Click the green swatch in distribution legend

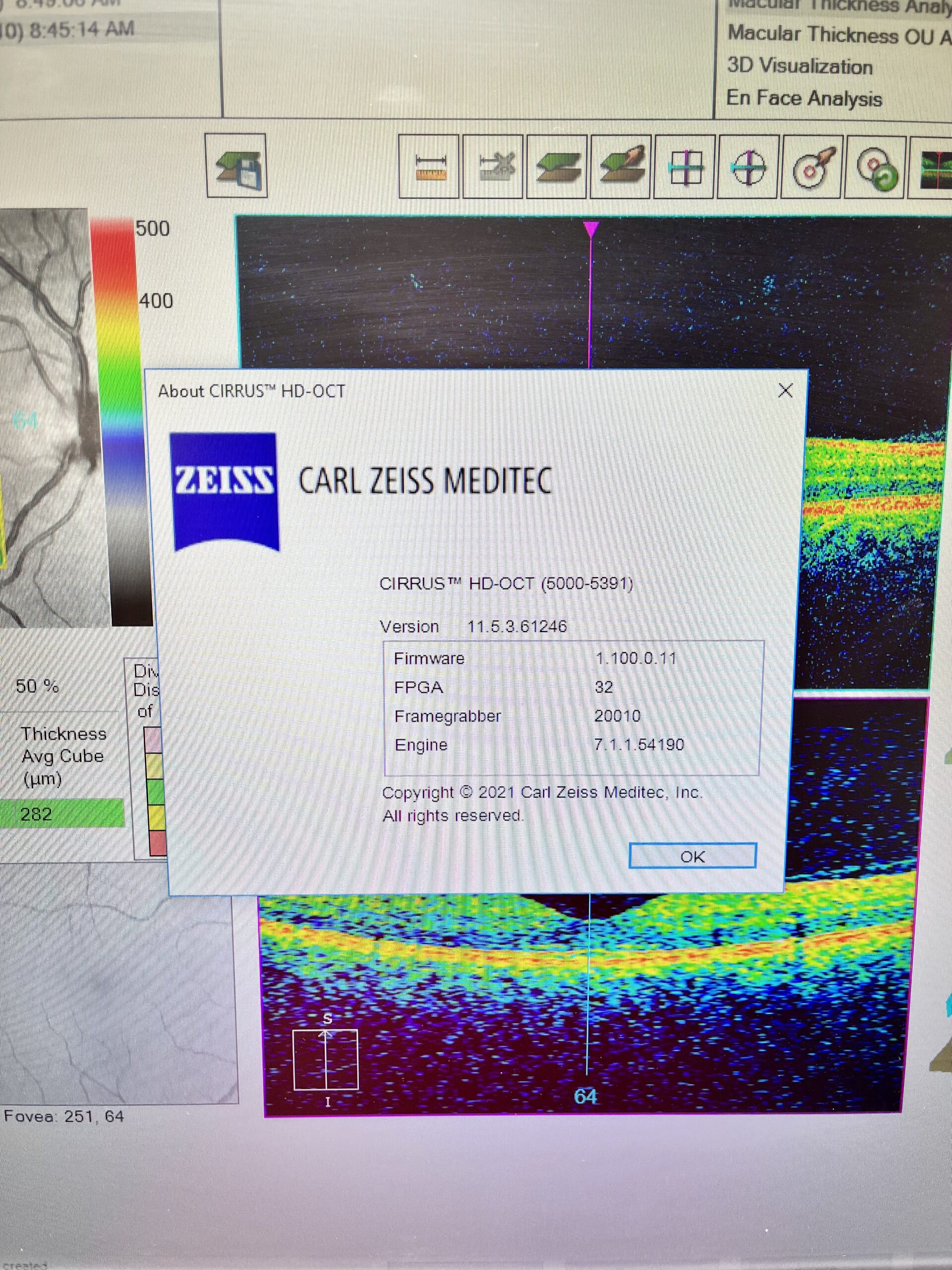[x=155, y=792]
